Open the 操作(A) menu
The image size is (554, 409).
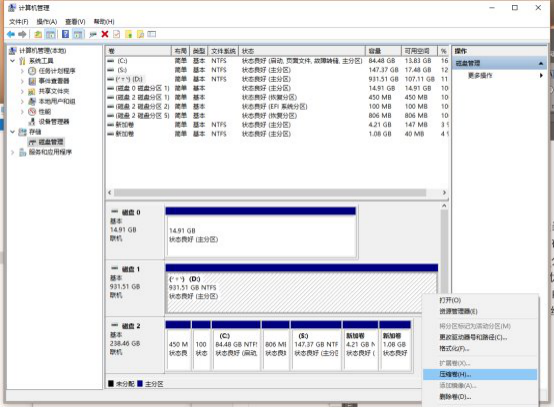tap(47, 22)
